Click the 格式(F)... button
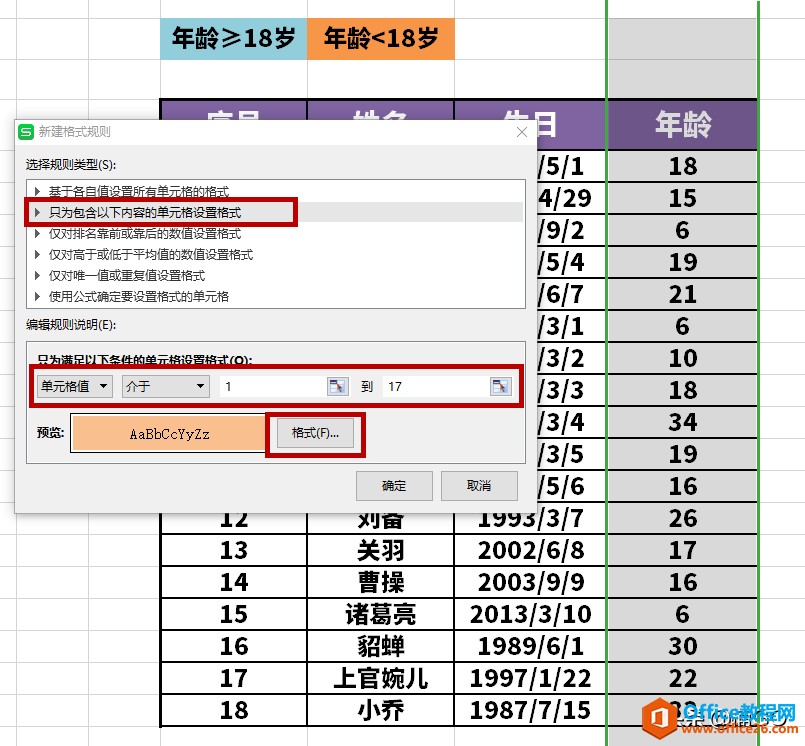The width and height of the screenshot is (805, 746). pyautogui.click(x=315, y=433)
